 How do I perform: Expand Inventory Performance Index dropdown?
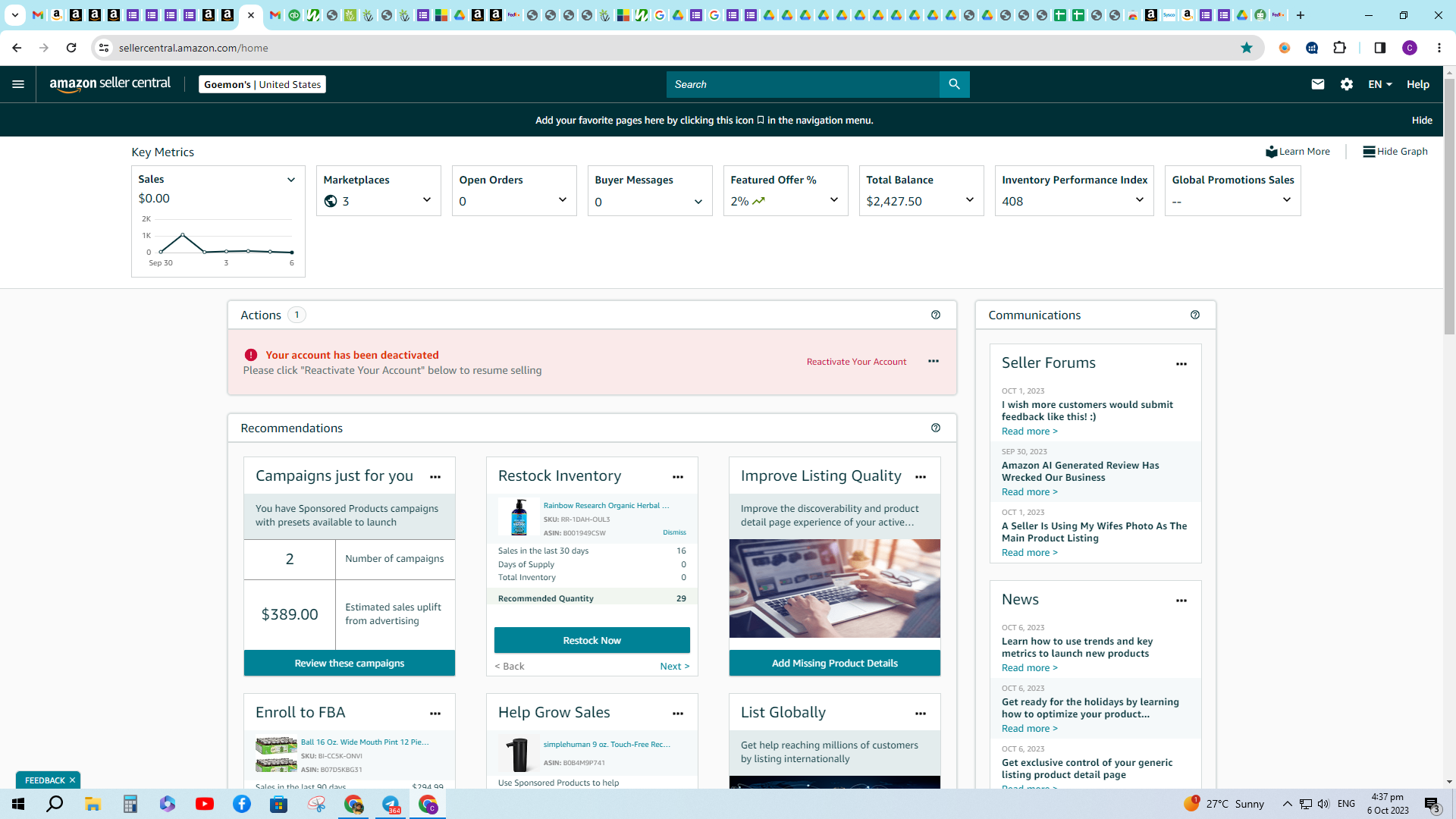(1140, 200)
